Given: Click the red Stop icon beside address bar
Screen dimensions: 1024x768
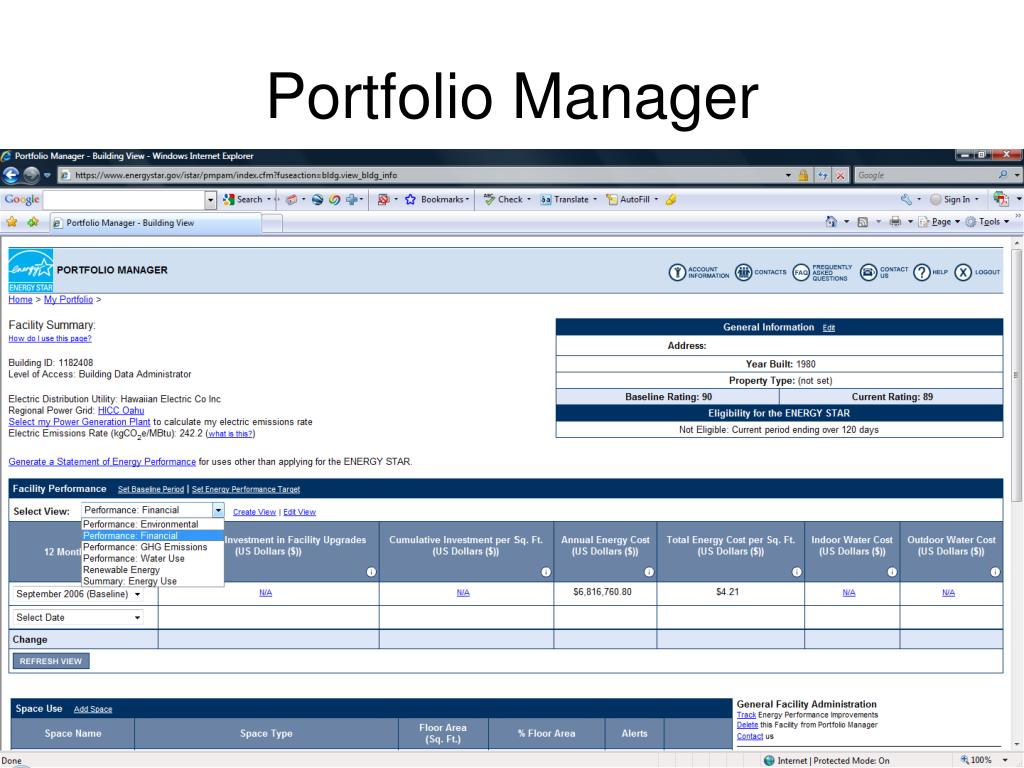Looking at the screenshot, I should 840,175.
